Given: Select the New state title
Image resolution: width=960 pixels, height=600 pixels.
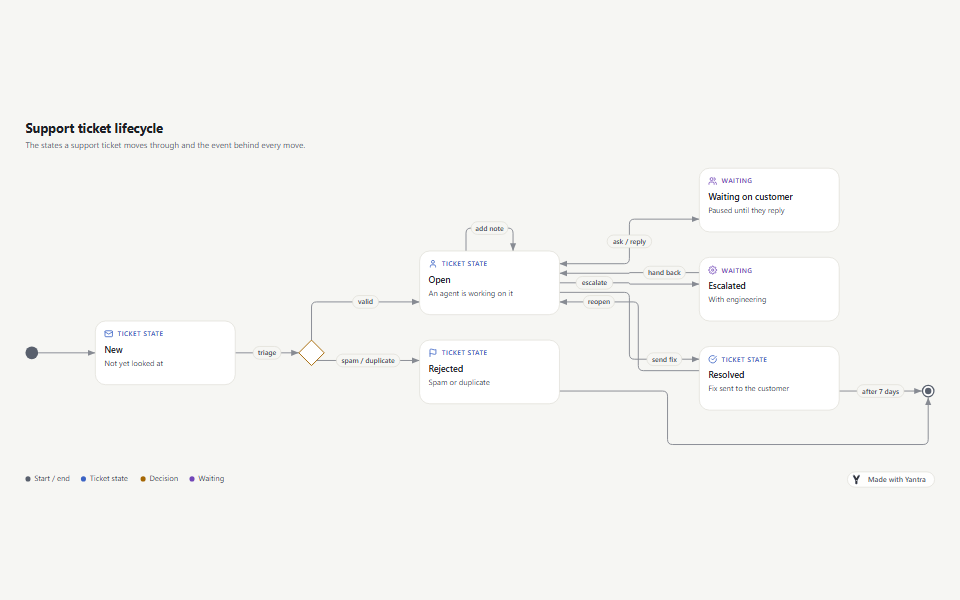Looking at the screenshot, I should 113,350.
